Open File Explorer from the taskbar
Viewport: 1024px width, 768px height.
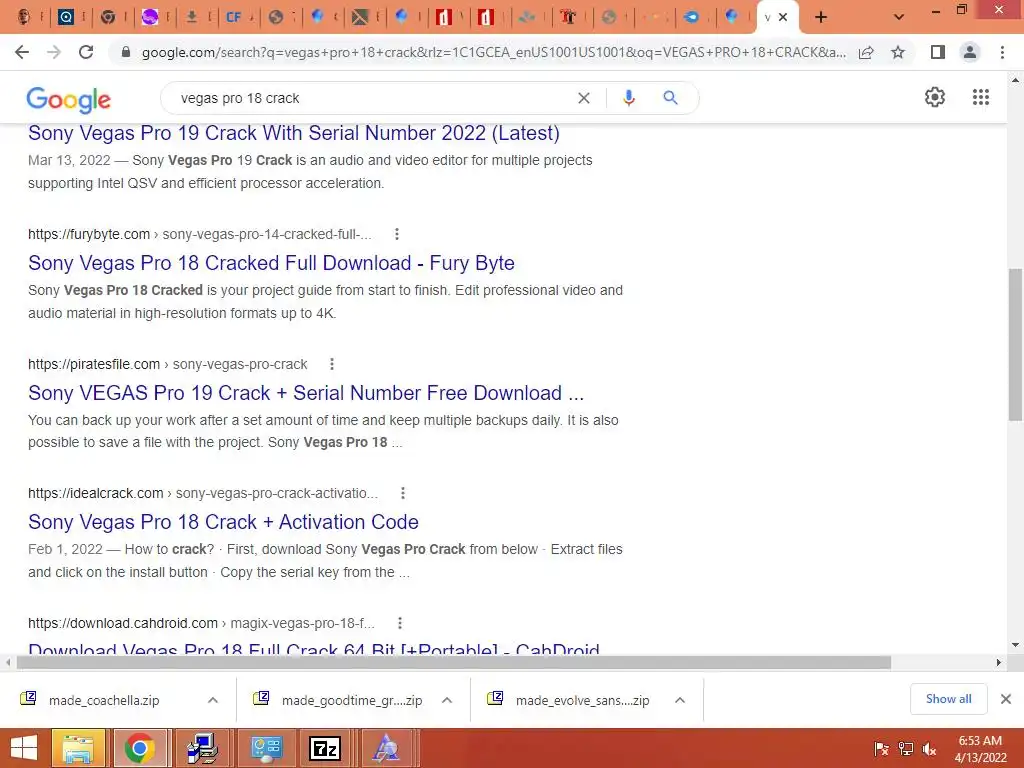click(78, 748)
